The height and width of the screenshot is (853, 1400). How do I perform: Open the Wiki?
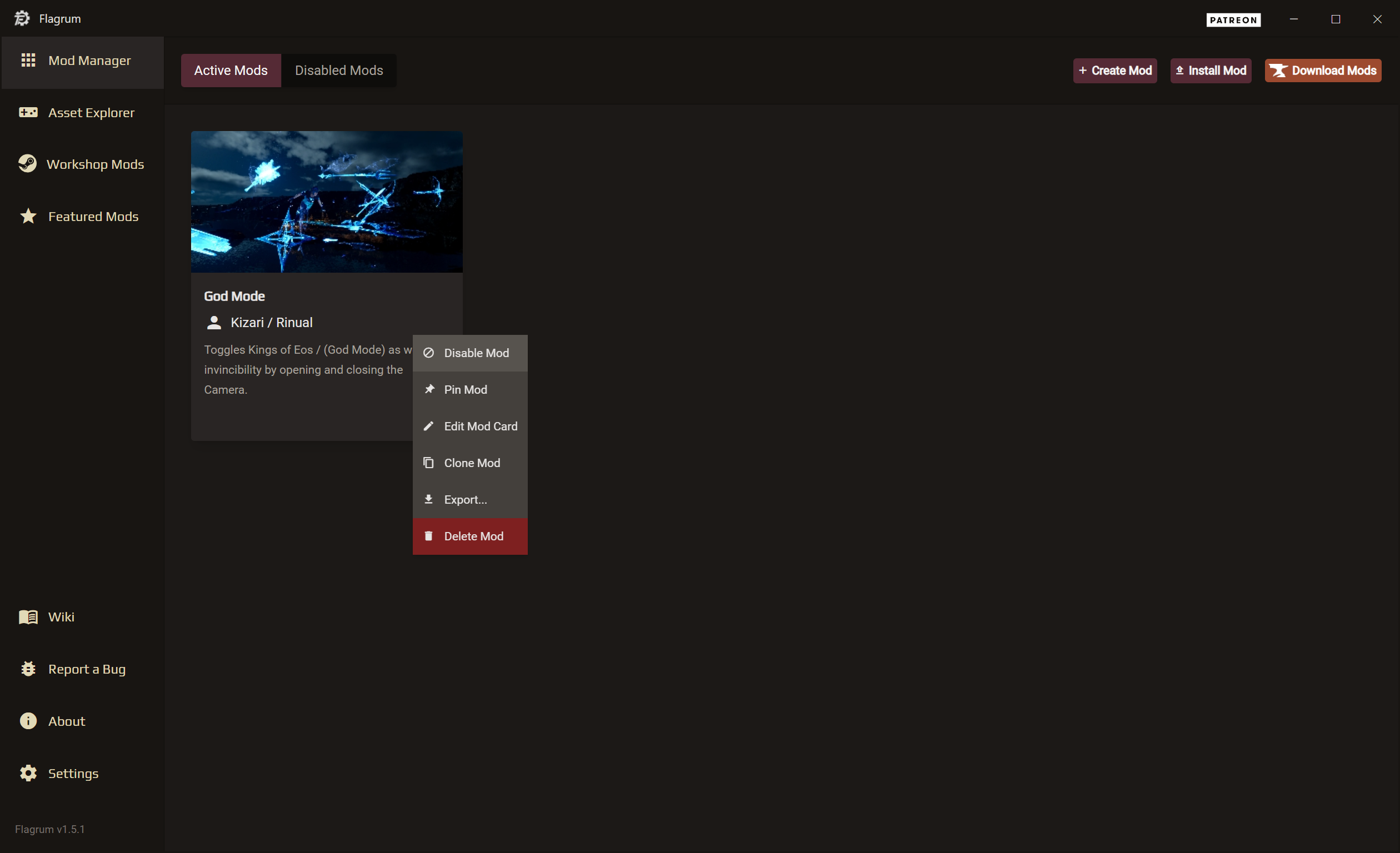[x=61, y=617]
